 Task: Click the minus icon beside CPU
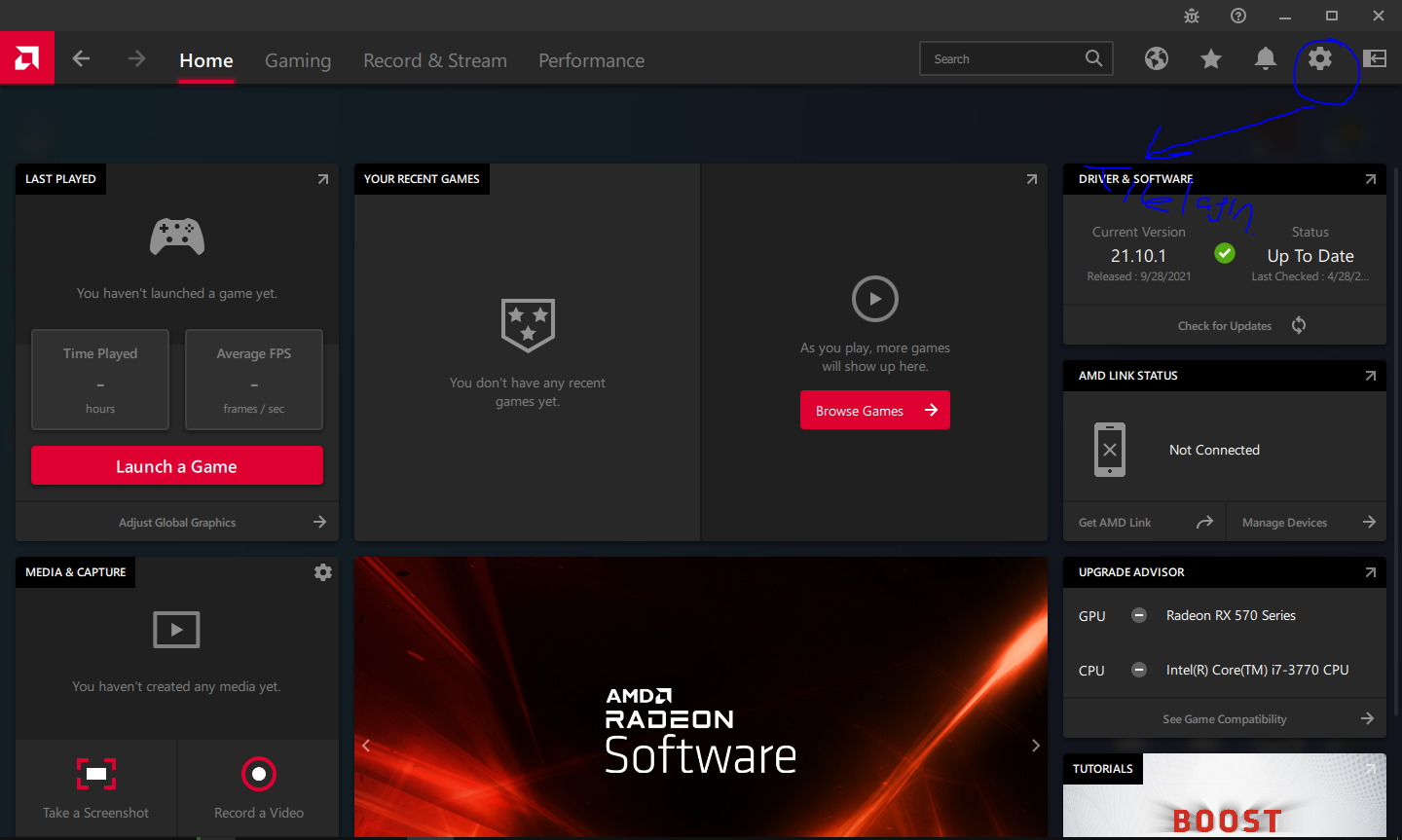[x=1139, y=670]
